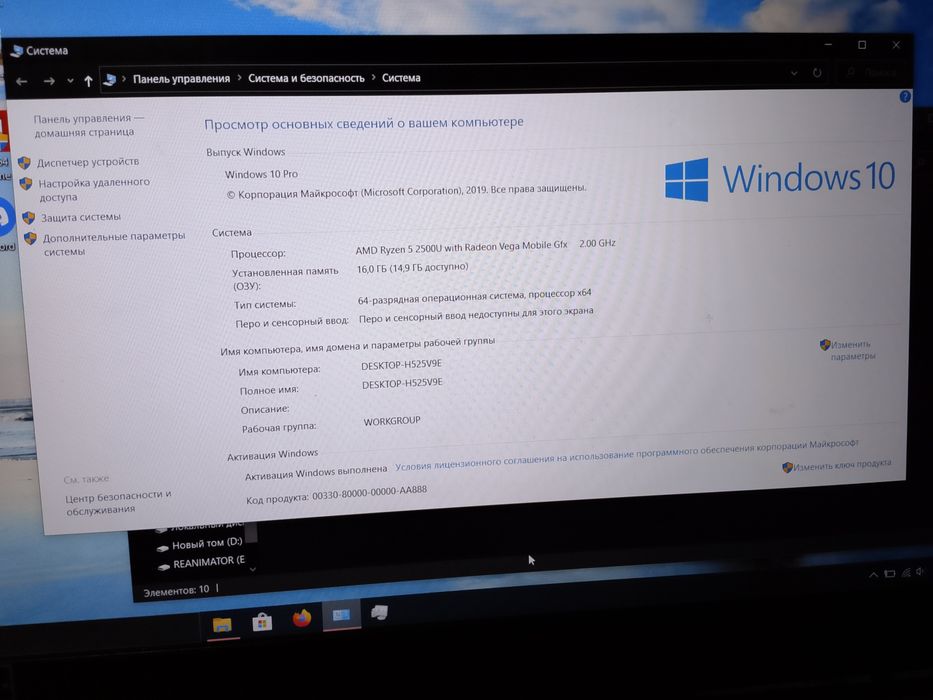
Task: Open the Microsoft license agreement terms link
Action: [627, 455]
